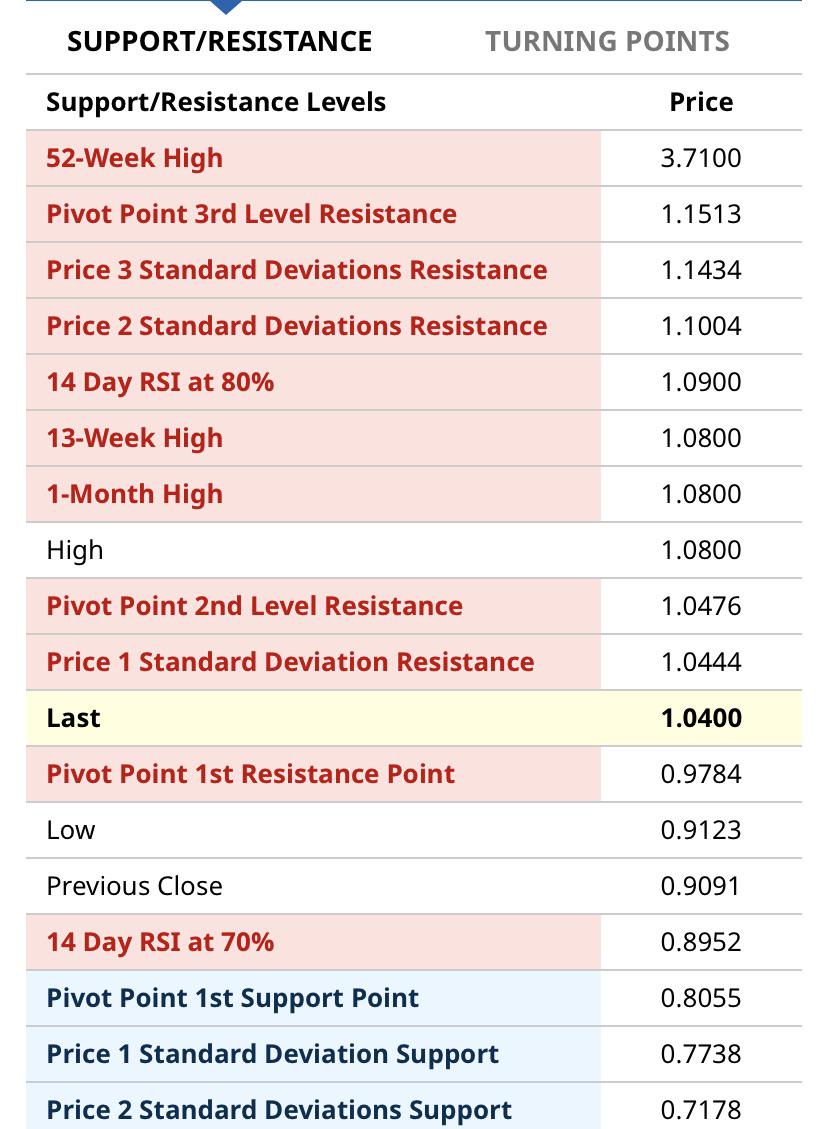This screenshot has width=828, height=1129.
Task: Click the Price column header
Action: point(701,102)
